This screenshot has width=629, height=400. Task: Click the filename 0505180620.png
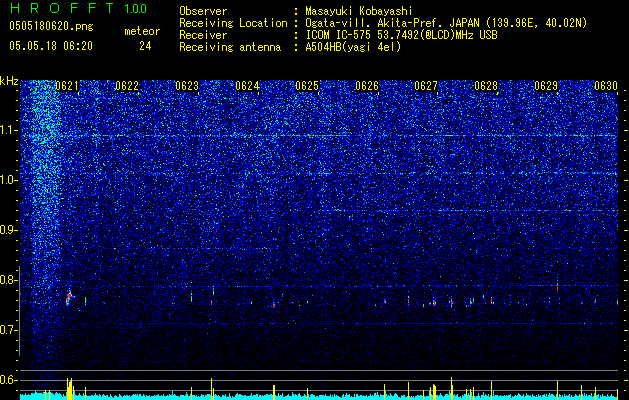(51, 26)
